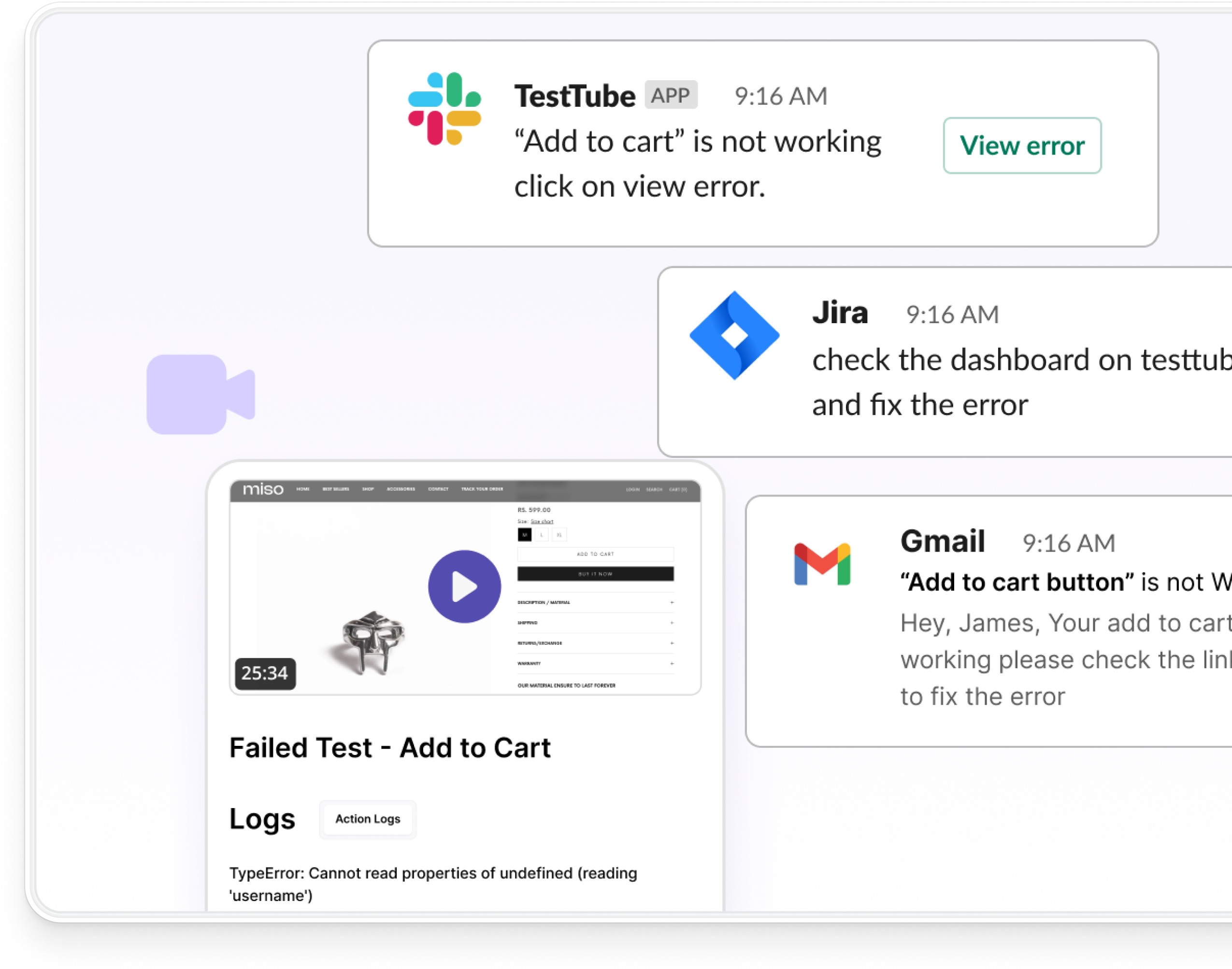
Task: Click the purple video camera icon
Action: coord(201,394)
